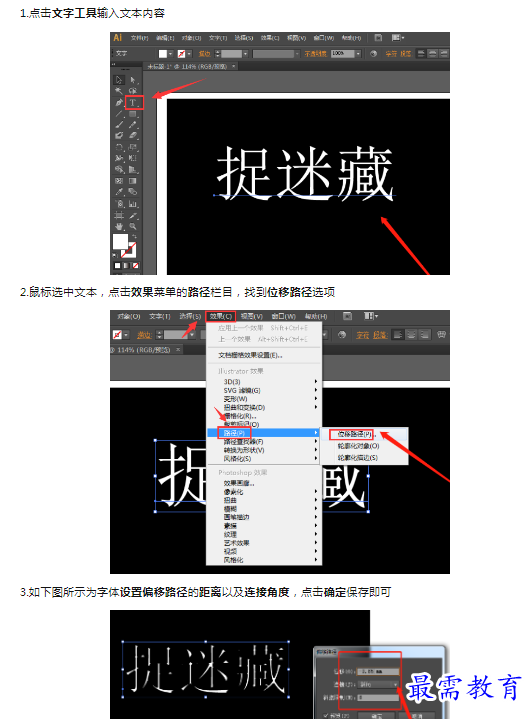Click 段落 link in second control bar
Image resolution: width=530 pixels, height=719 pixels.
[380, 335]
